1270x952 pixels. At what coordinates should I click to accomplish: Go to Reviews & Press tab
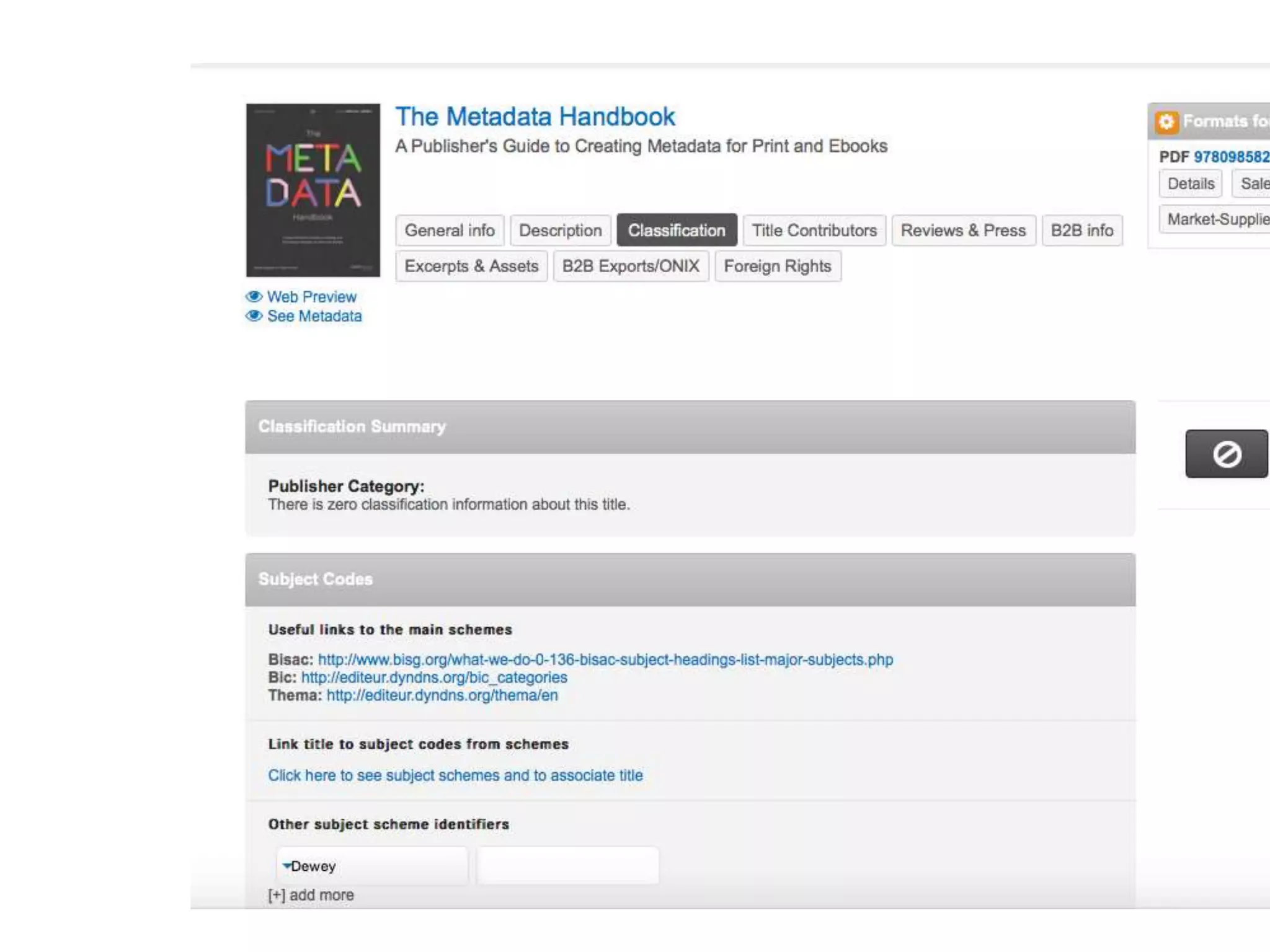pyautogui.click(x=962, y=231)
